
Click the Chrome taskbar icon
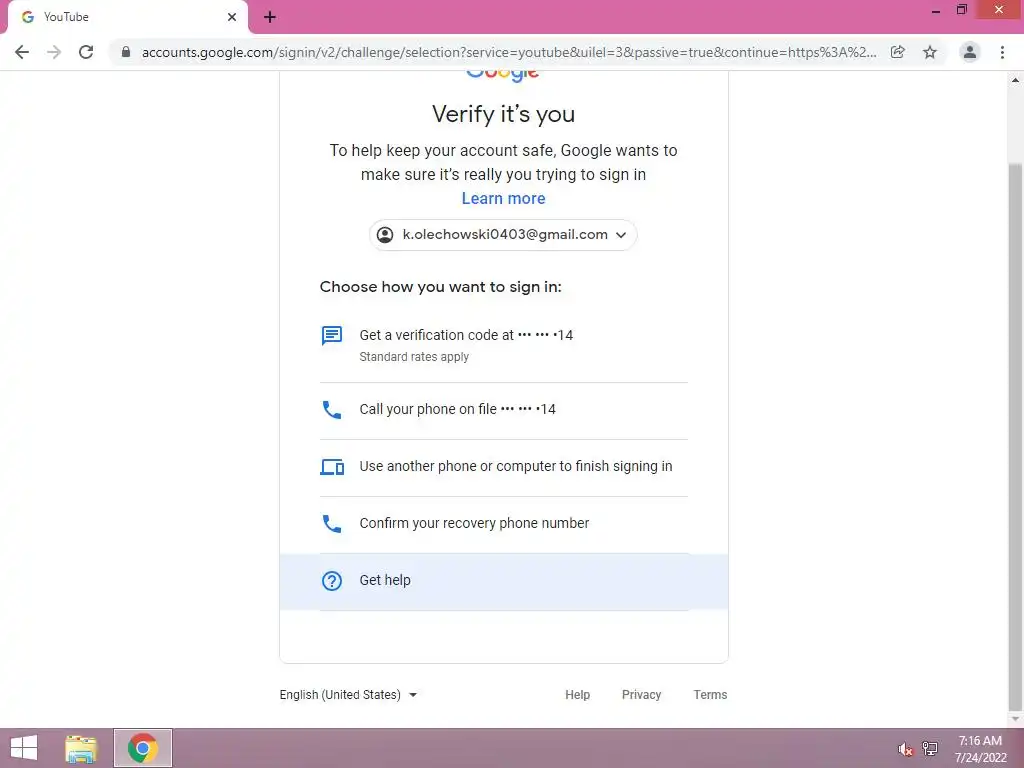(x=143, y=748)
